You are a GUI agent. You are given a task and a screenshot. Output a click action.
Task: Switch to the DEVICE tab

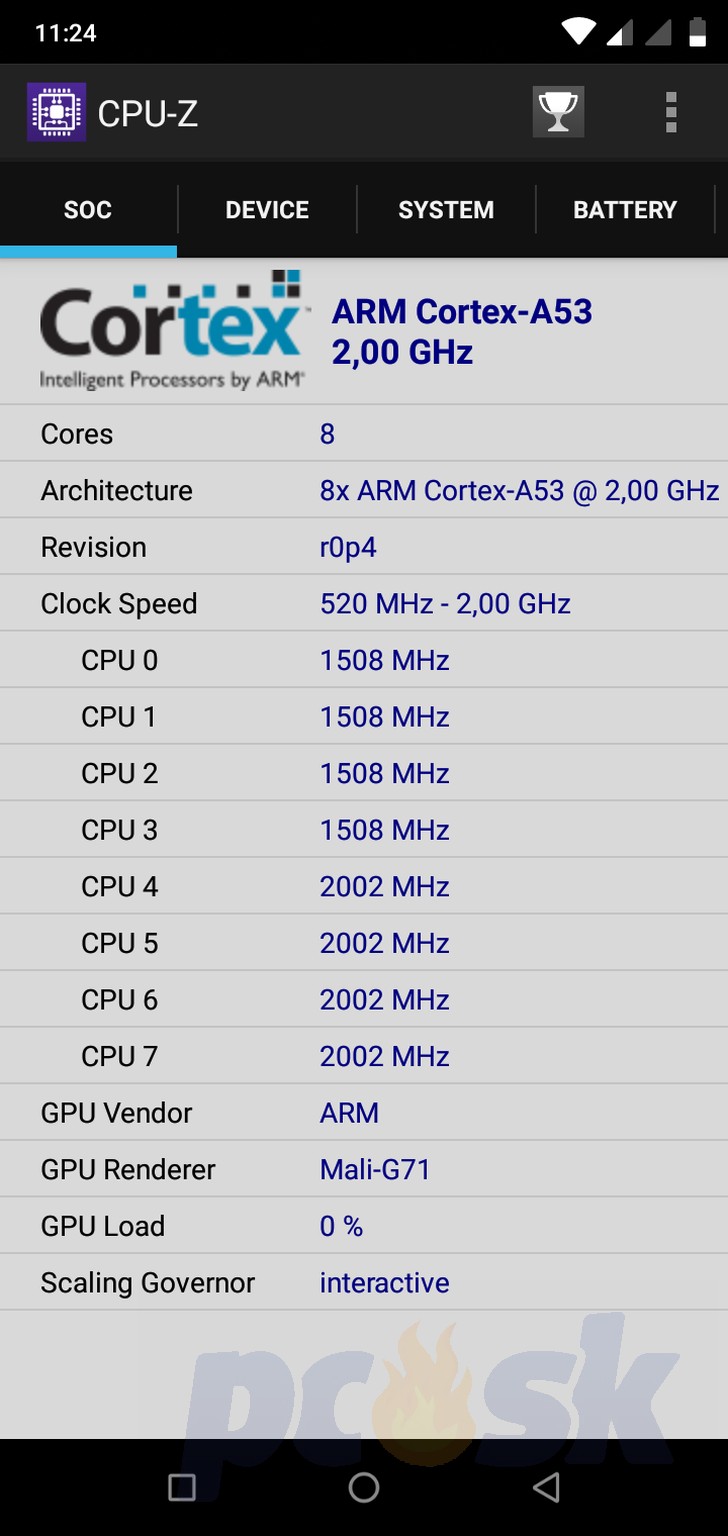point(267,210)
